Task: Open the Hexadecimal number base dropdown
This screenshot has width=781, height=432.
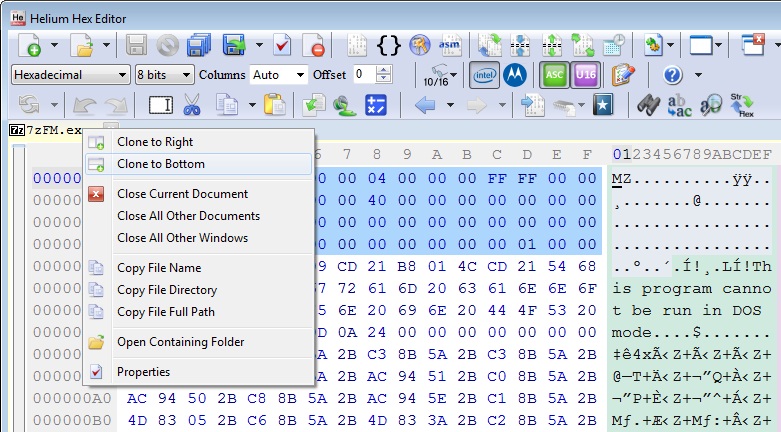Action: (70, 75)
